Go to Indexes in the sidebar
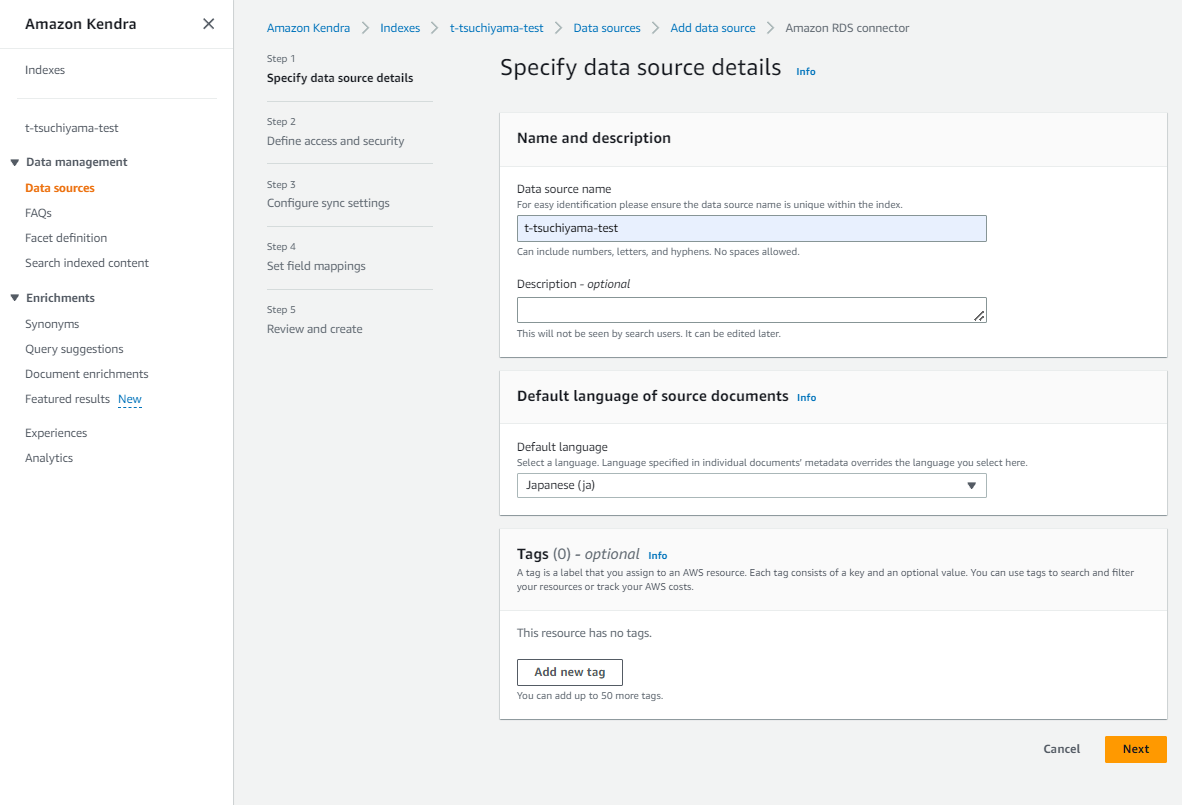The image size is (1182, 805). pyautogui.click(x=45, y=70)
